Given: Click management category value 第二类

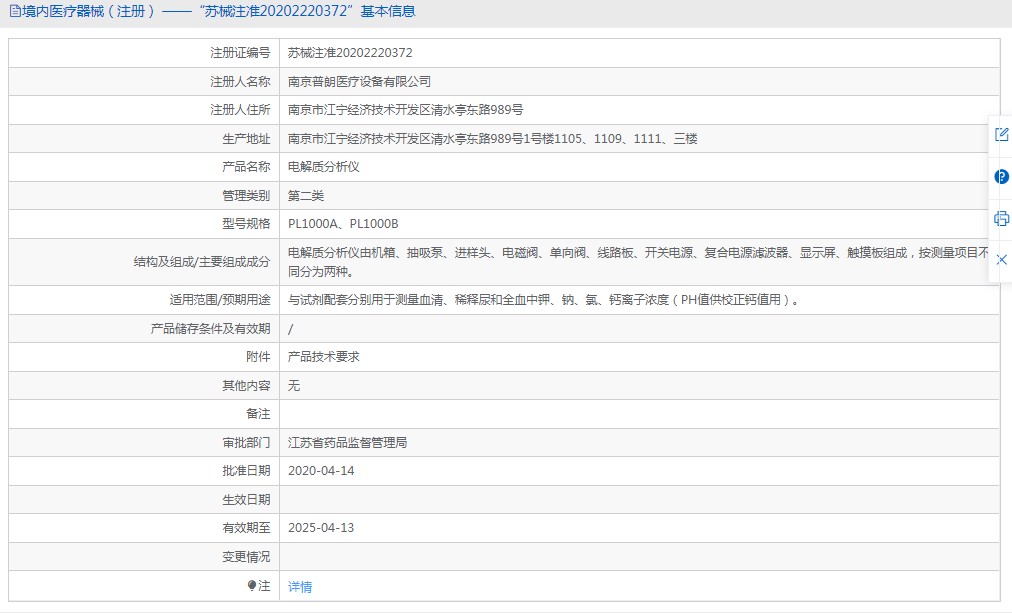Looking at the screenshot, I should tap(306, 196).
